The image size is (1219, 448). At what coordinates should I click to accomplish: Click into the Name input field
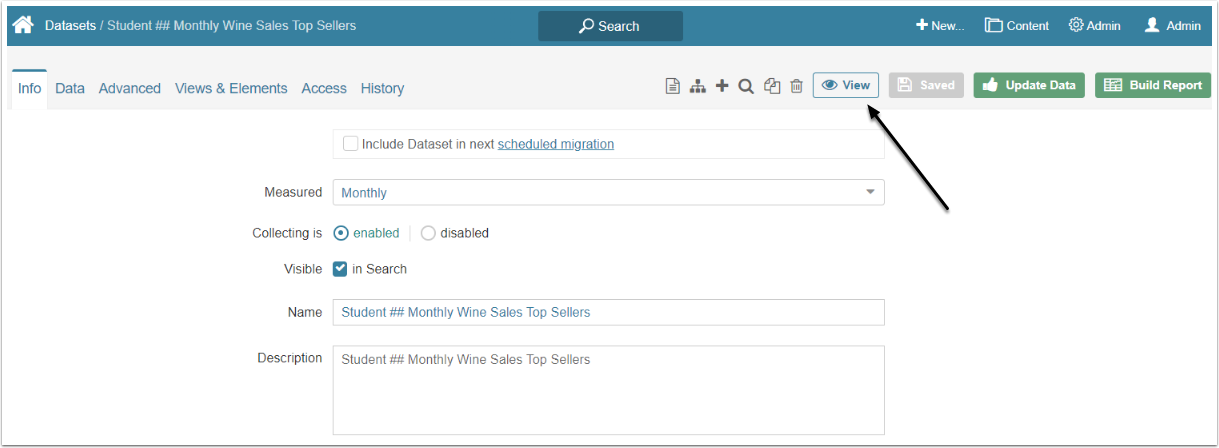tap(608, 312)
